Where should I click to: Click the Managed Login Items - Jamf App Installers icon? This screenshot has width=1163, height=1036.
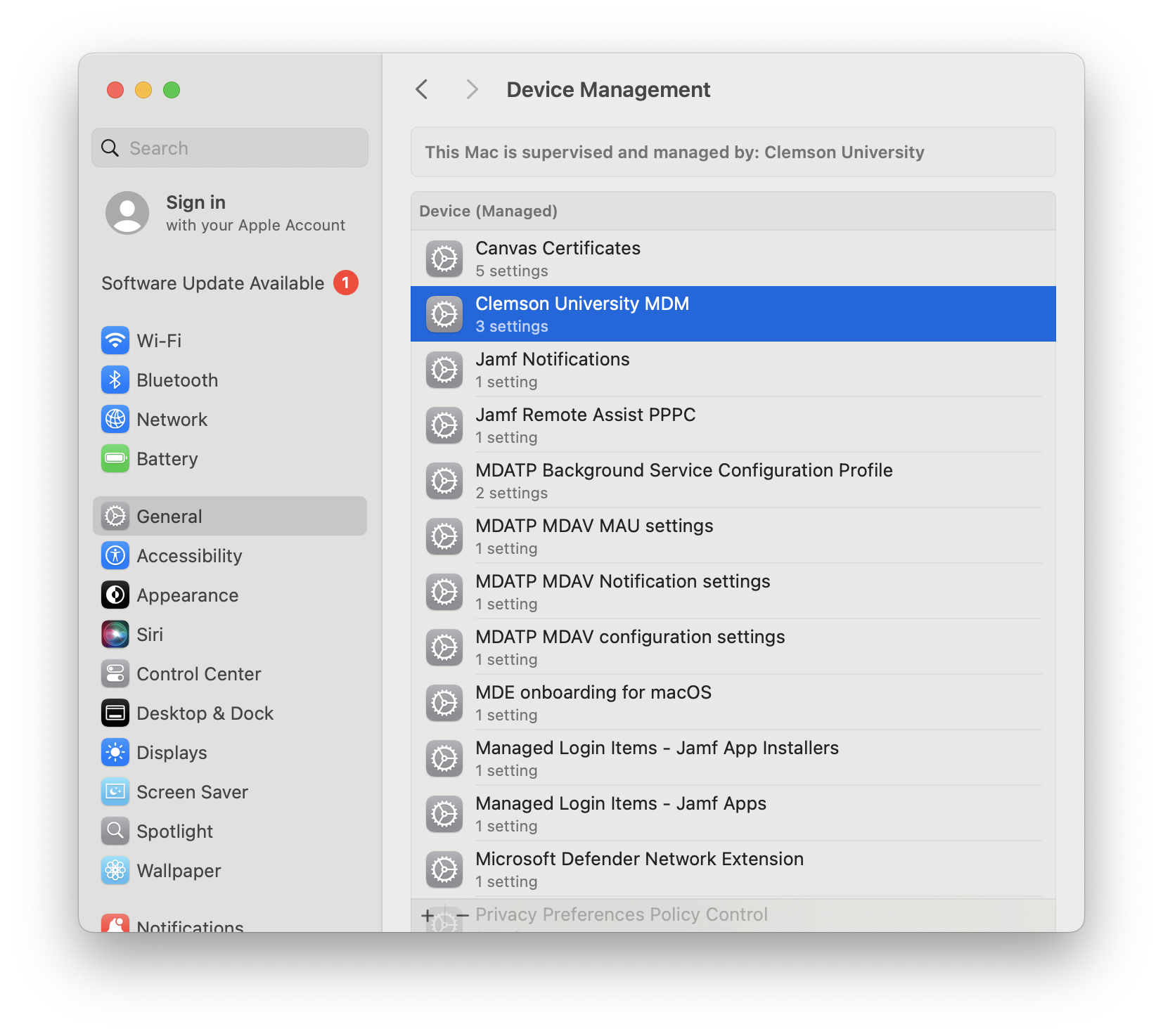click(x=444, y=758)
